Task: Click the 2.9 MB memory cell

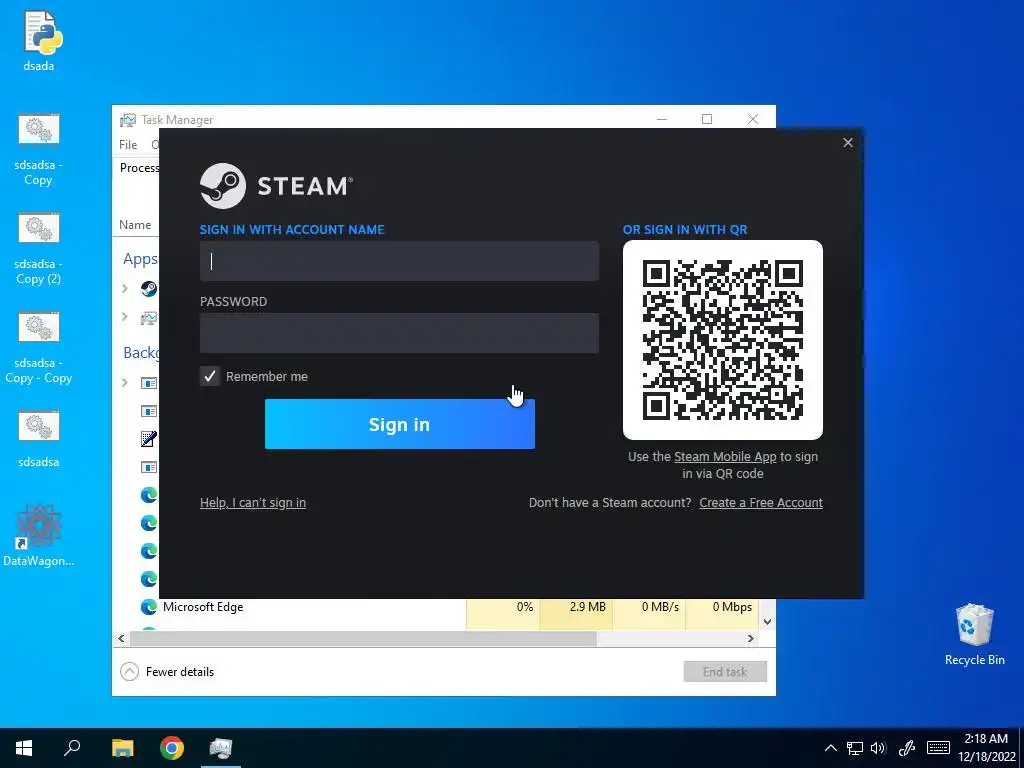Action: click(x=577, y=607)
